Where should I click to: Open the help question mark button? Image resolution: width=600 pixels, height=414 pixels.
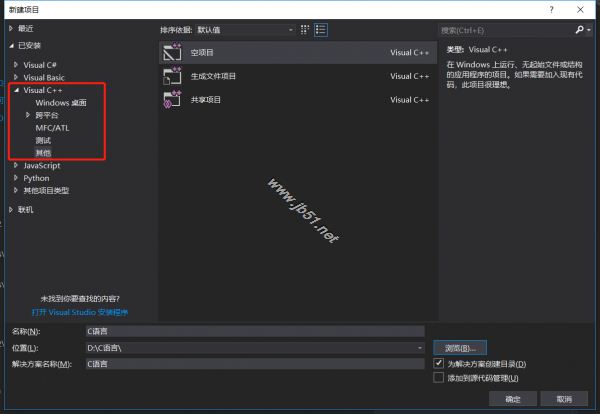pos(551,10)
